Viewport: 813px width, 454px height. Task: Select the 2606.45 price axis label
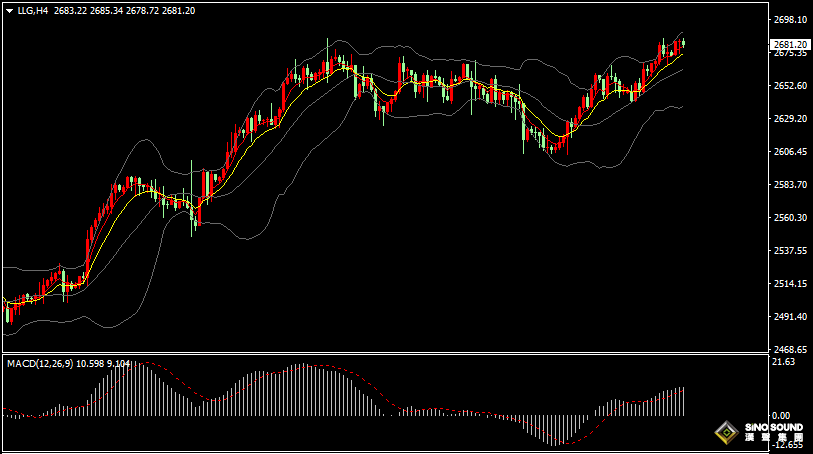[790, 152]
